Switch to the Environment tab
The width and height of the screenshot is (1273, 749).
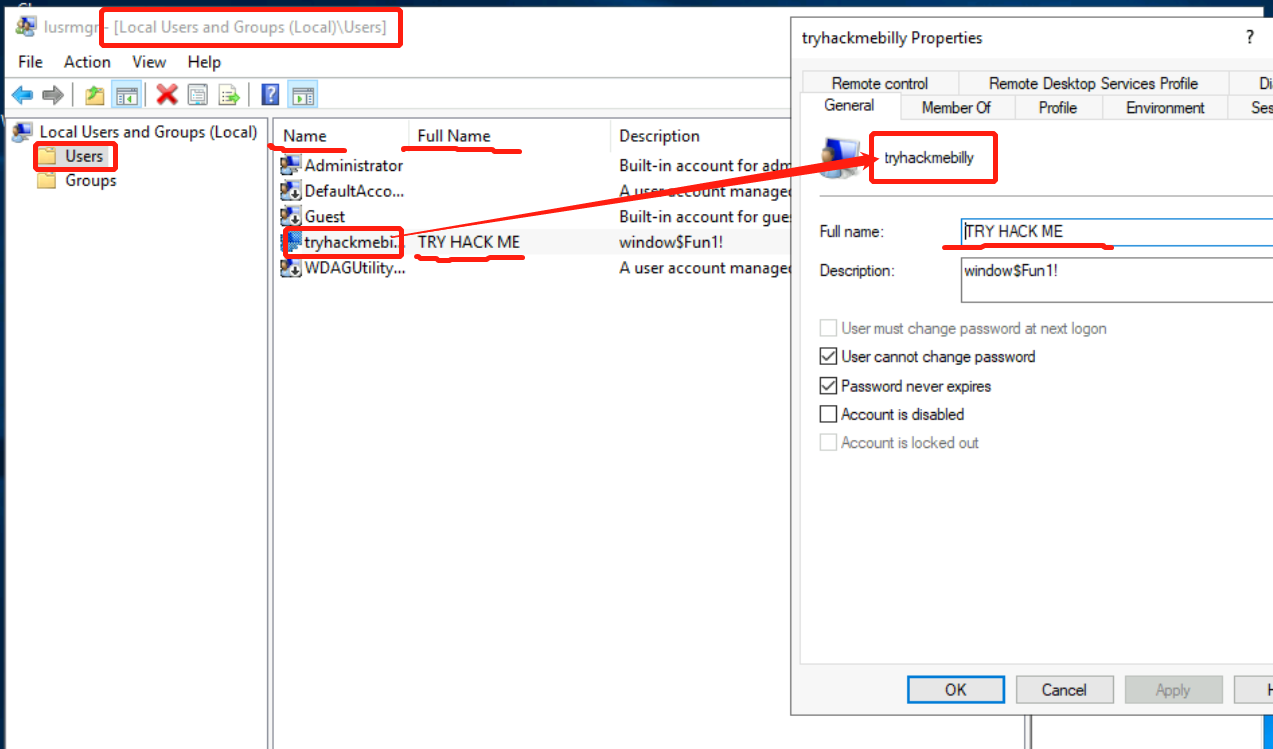pos(1165,108)
